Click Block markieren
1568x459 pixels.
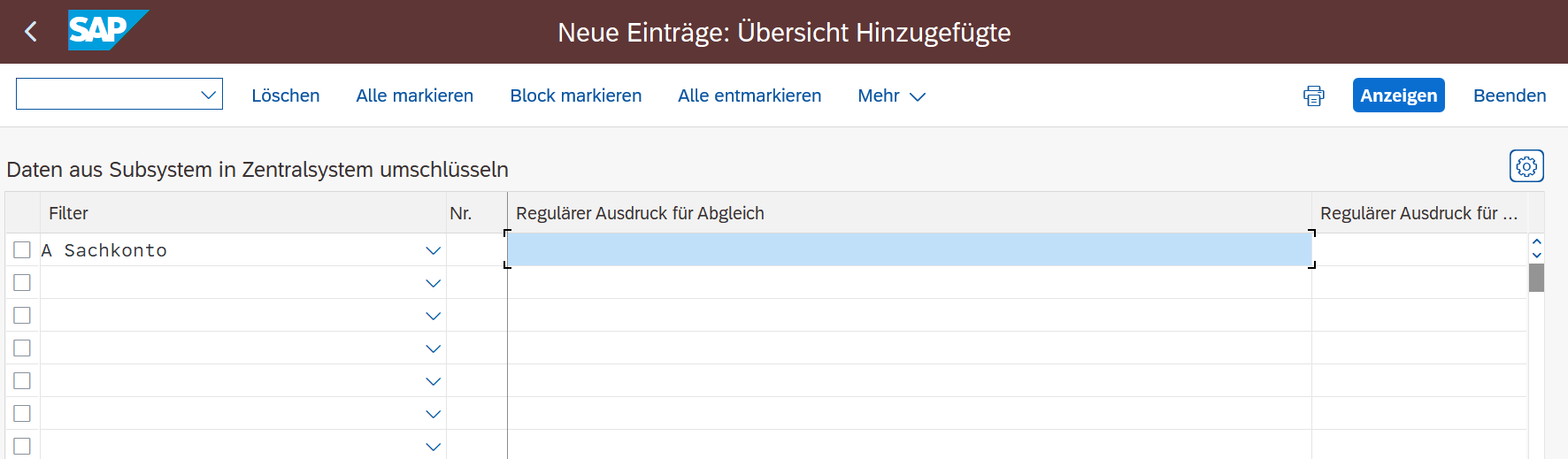pos(575,96)
